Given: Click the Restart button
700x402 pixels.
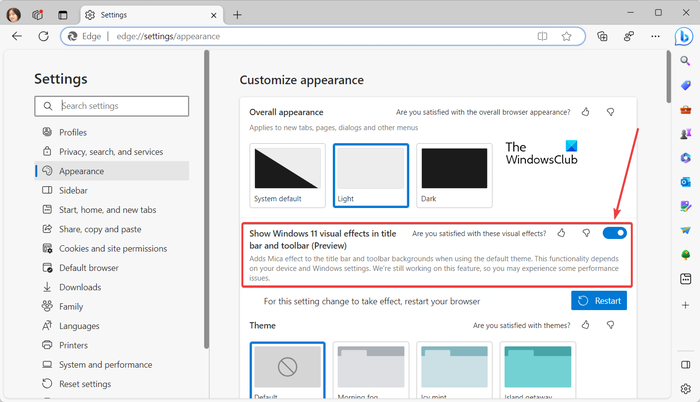Looking at the screenshot, I should coord(599,301).
